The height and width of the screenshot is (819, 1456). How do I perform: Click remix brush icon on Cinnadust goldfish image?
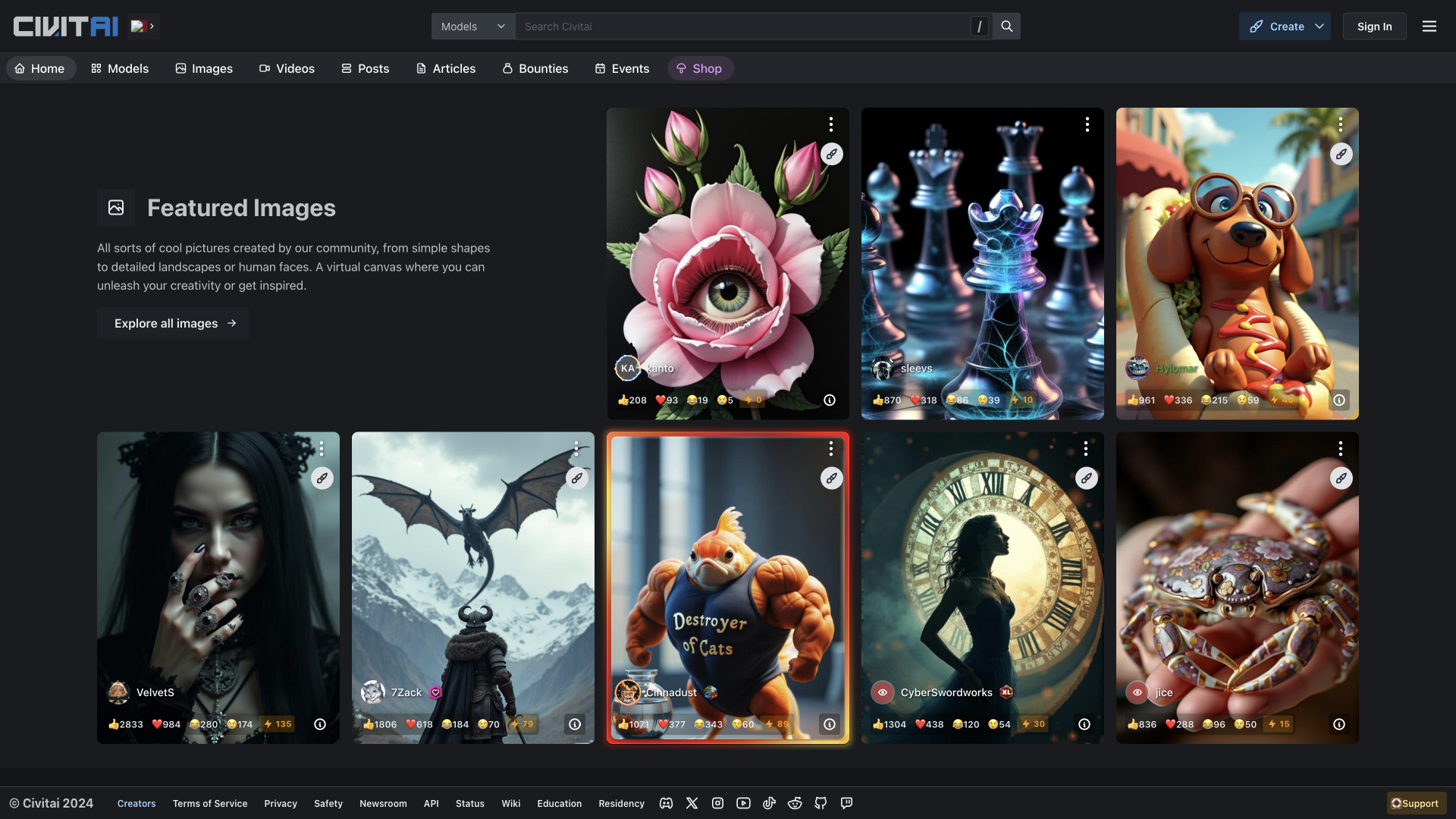click(832, 479)
